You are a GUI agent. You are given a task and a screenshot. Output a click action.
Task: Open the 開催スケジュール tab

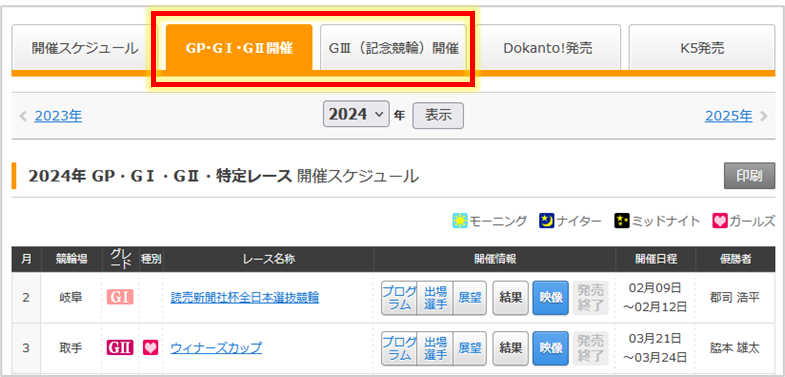pyautogui.click(x=85, y=48)
